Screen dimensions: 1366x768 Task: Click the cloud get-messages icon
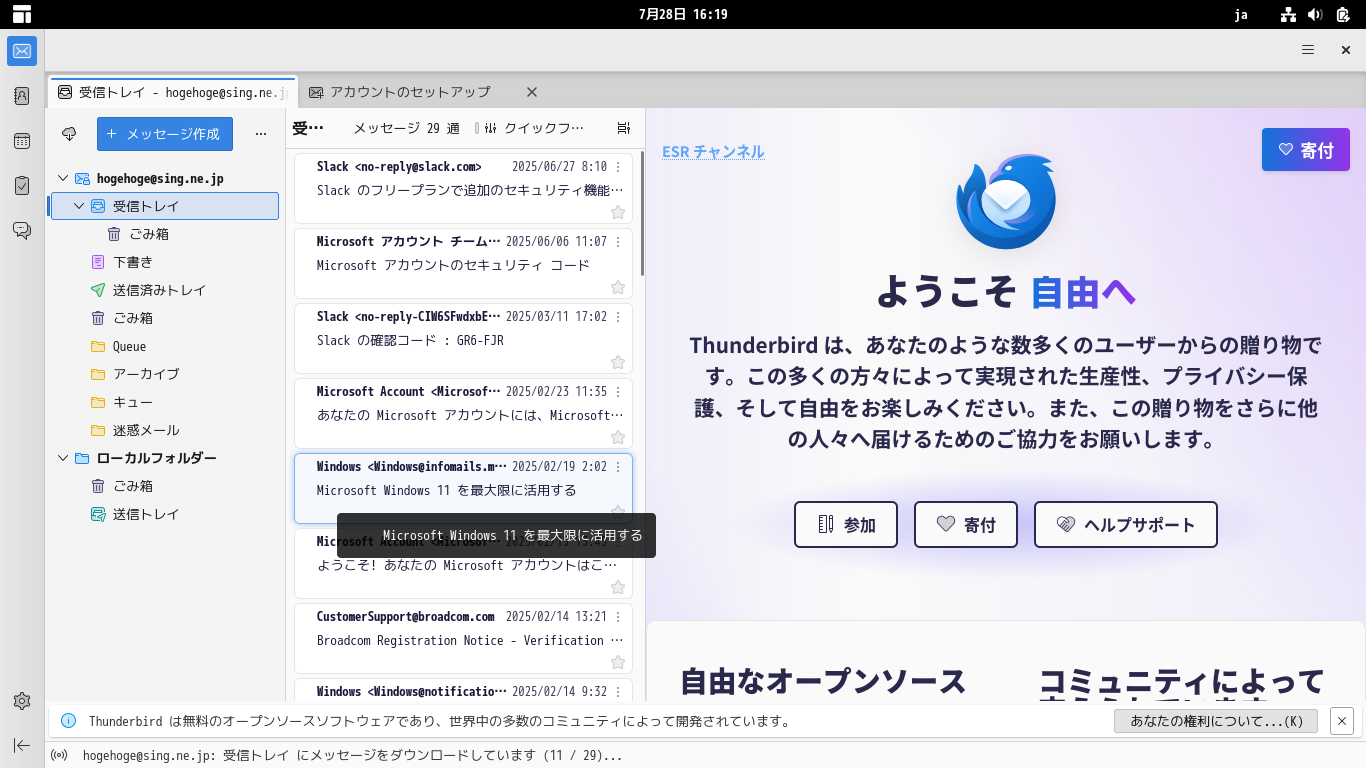point(69,133)
